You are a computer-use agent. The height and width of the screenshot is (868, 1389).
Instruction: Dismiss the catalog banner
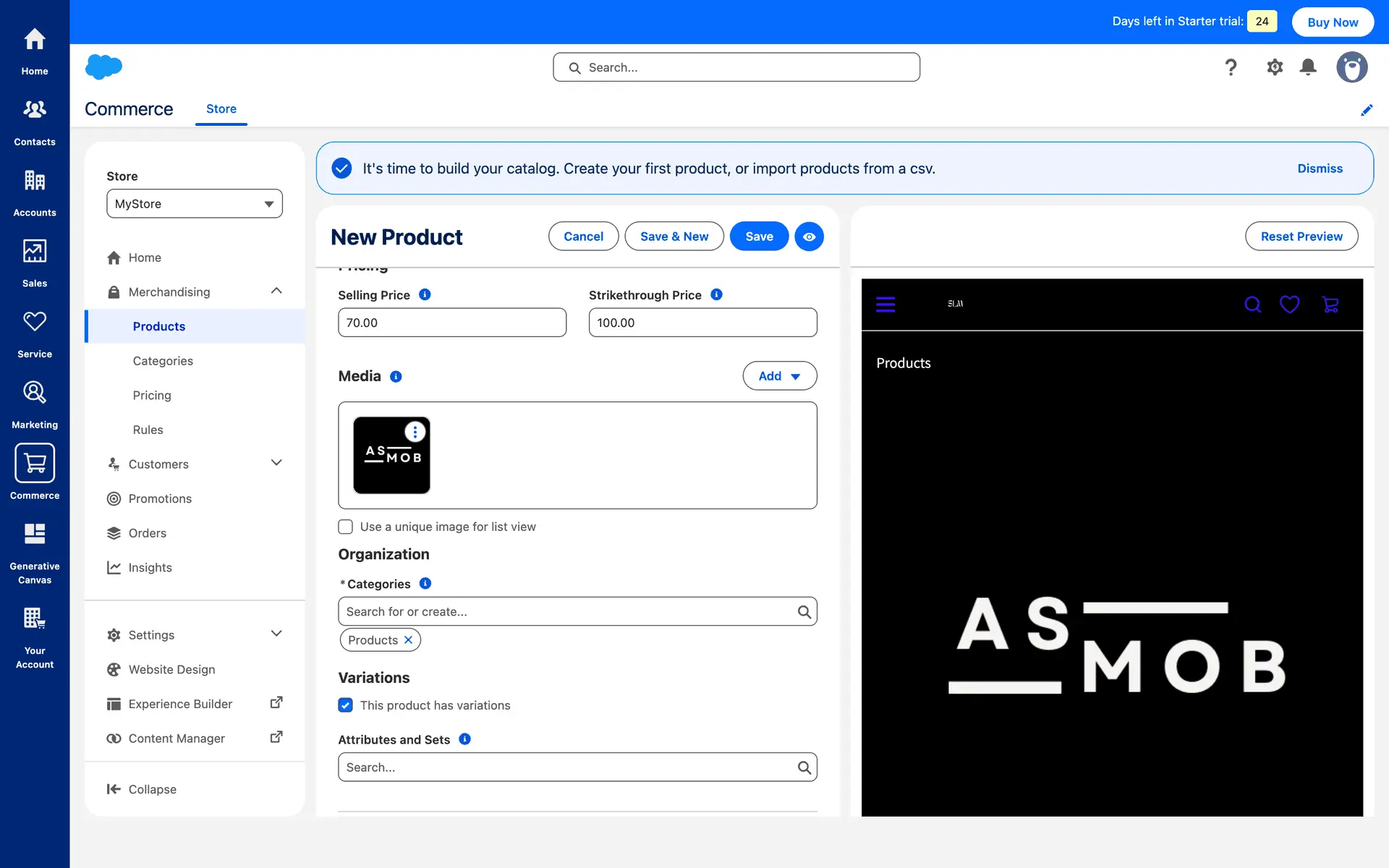[1320, 169]
